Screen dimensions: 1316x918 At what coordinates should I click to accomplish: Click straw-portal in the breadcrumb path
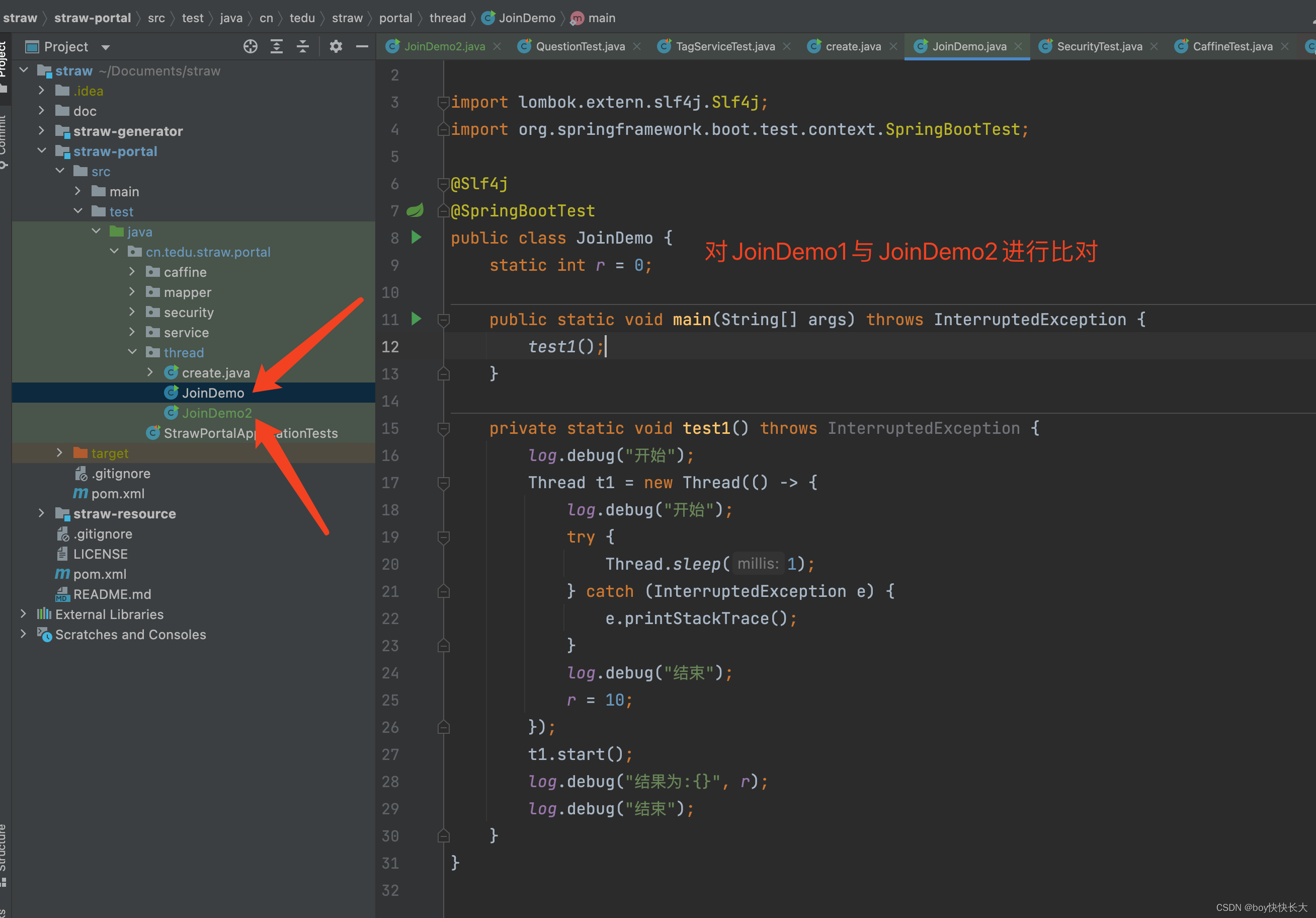click(92, 18)
